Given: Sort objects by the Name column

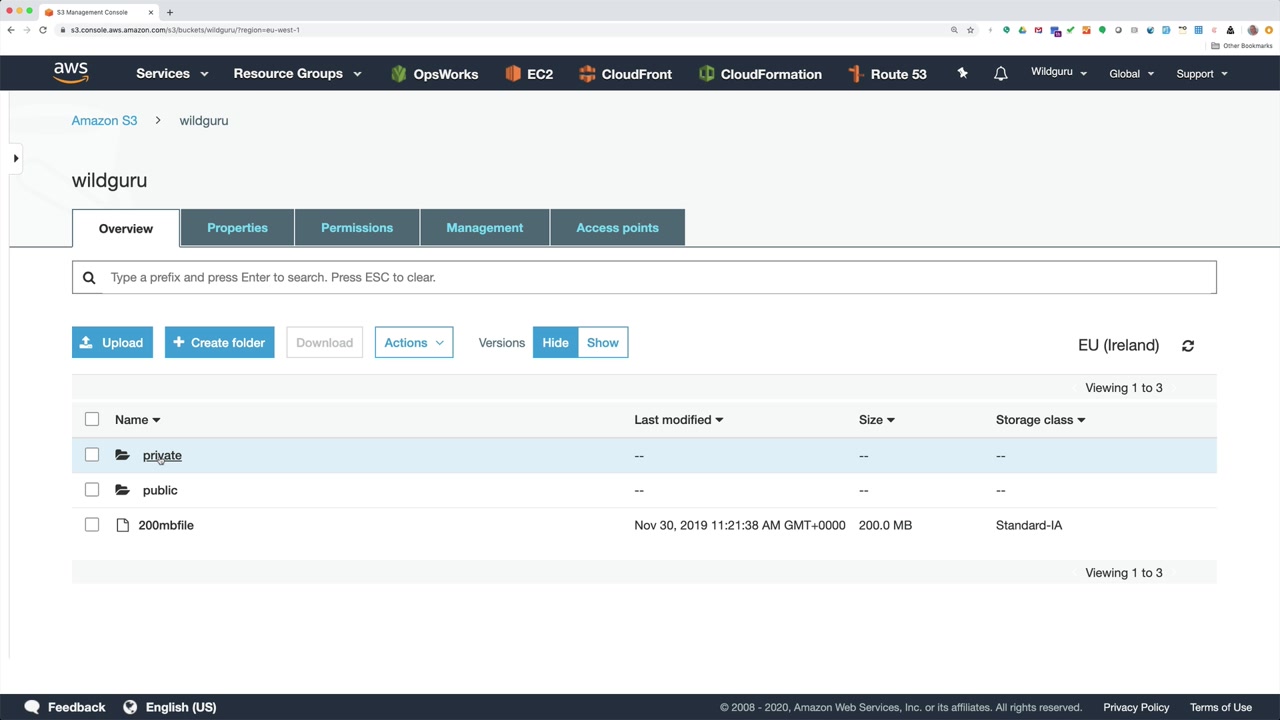Looking at the screenshot, I should pyautogui.click(x=137, y=420).
